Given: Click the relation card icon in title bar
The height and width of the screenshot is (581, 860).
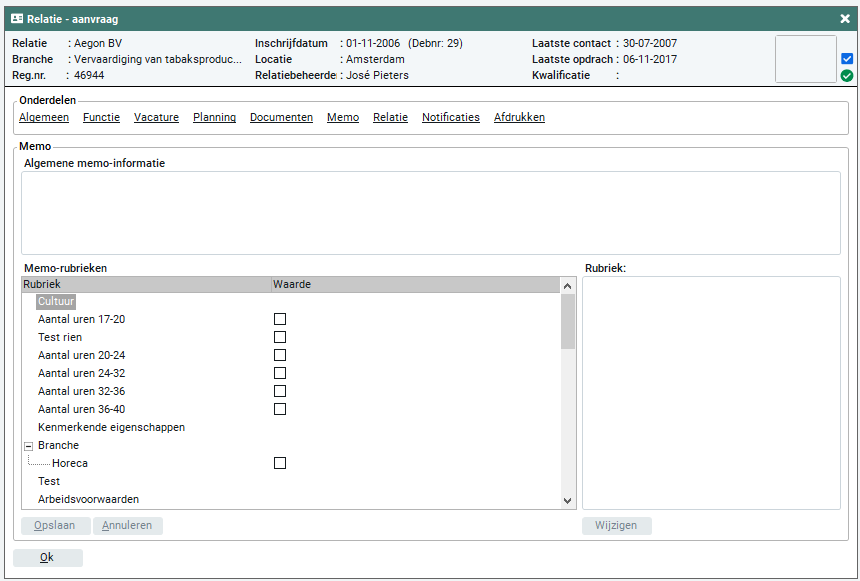Looking at the screenshot, I should (x=17, y=18).
